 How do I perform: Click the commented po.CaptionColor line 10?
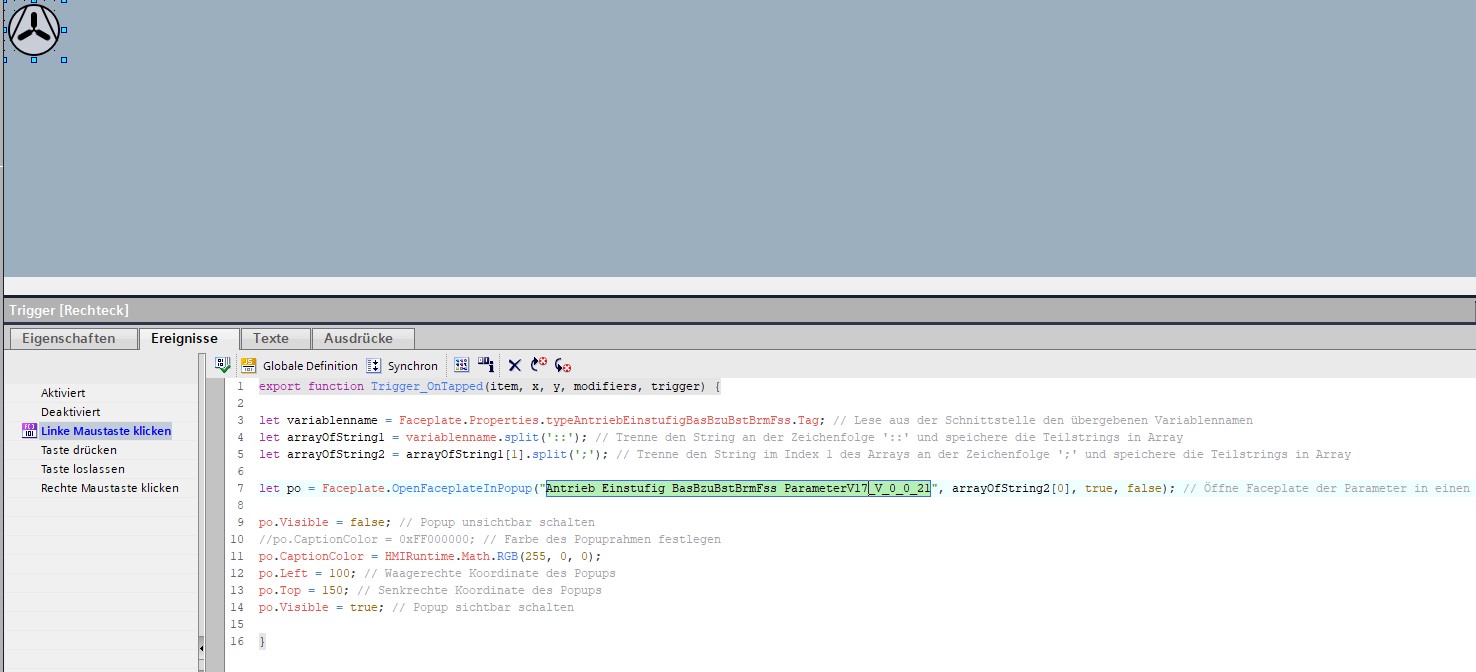pyautogui.click(x=490, y=539)
